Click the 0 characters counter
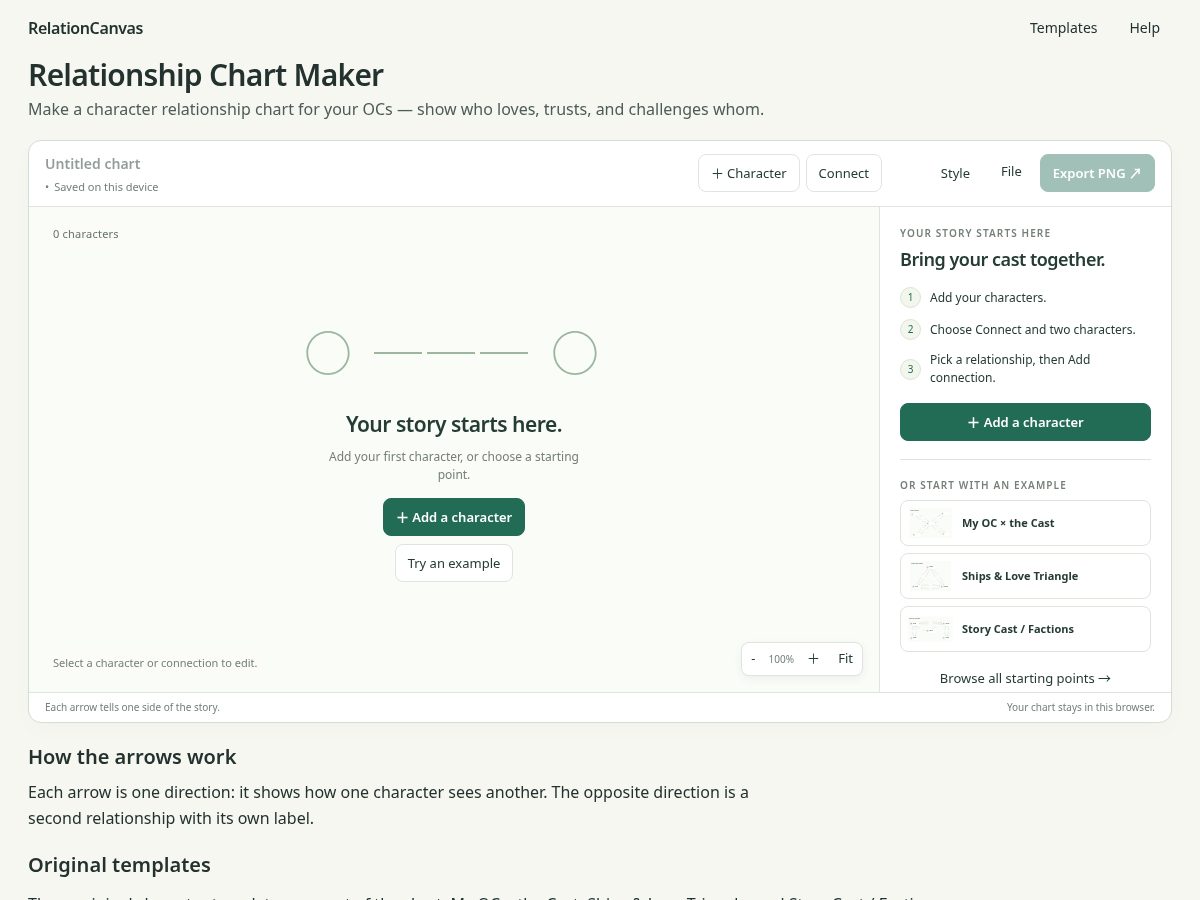This screenshot has width=1200, height=900. [x=86, y=234]
